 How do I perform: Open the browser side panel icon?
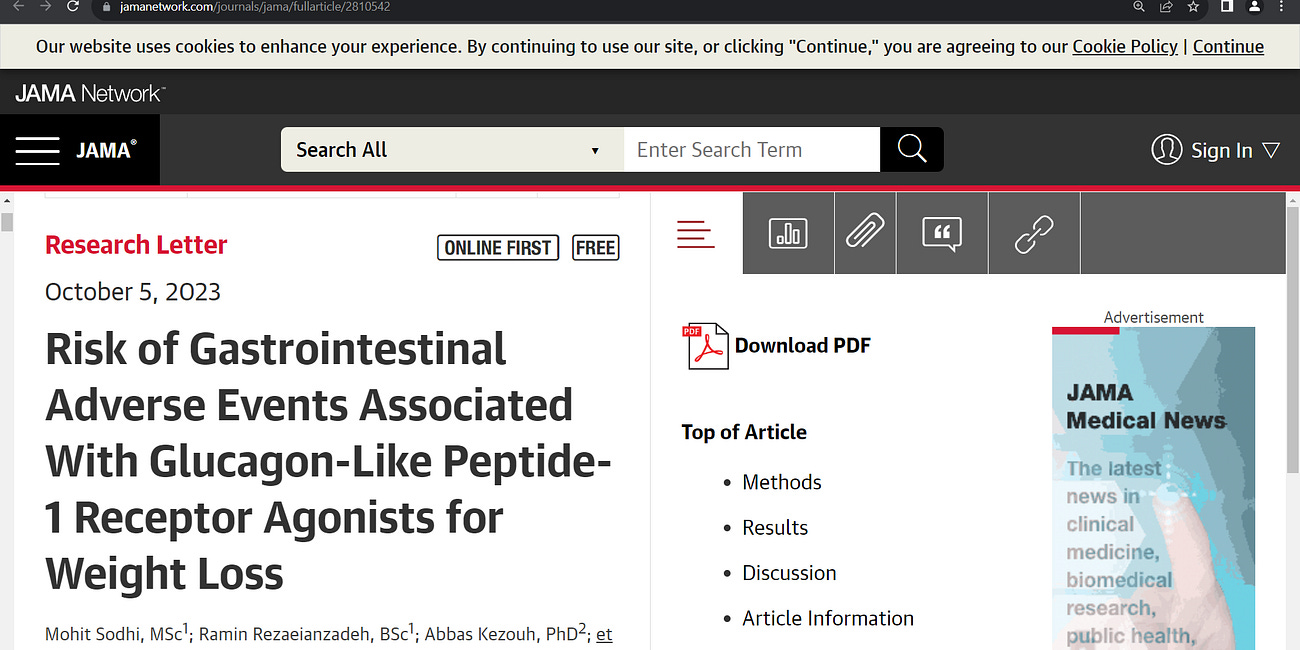pyautogui.click(x=1227, y=6)
